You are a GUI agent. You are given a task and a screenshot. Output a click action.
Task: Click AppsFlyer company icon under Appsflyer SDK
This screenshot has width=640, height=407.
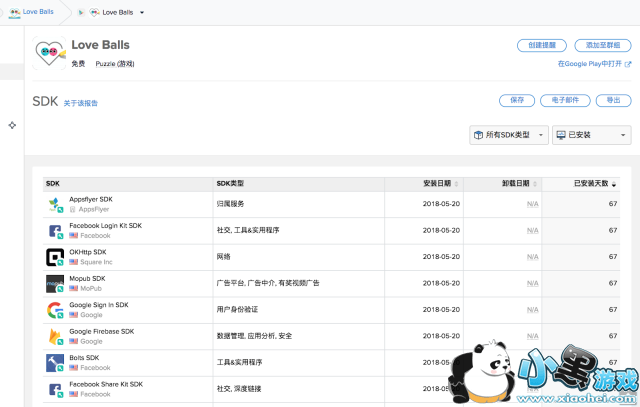[73, 209]
